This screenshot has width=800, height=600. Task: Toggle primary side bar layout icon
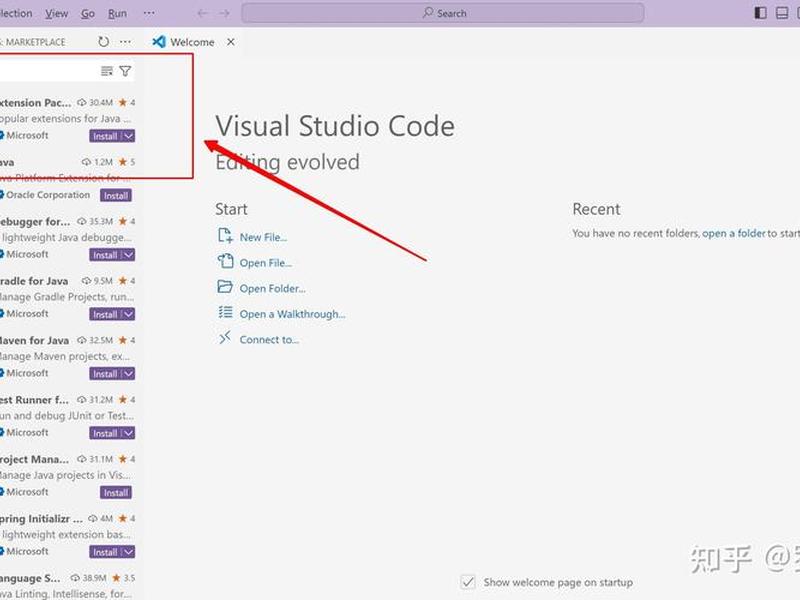click(x=760, y=13)
